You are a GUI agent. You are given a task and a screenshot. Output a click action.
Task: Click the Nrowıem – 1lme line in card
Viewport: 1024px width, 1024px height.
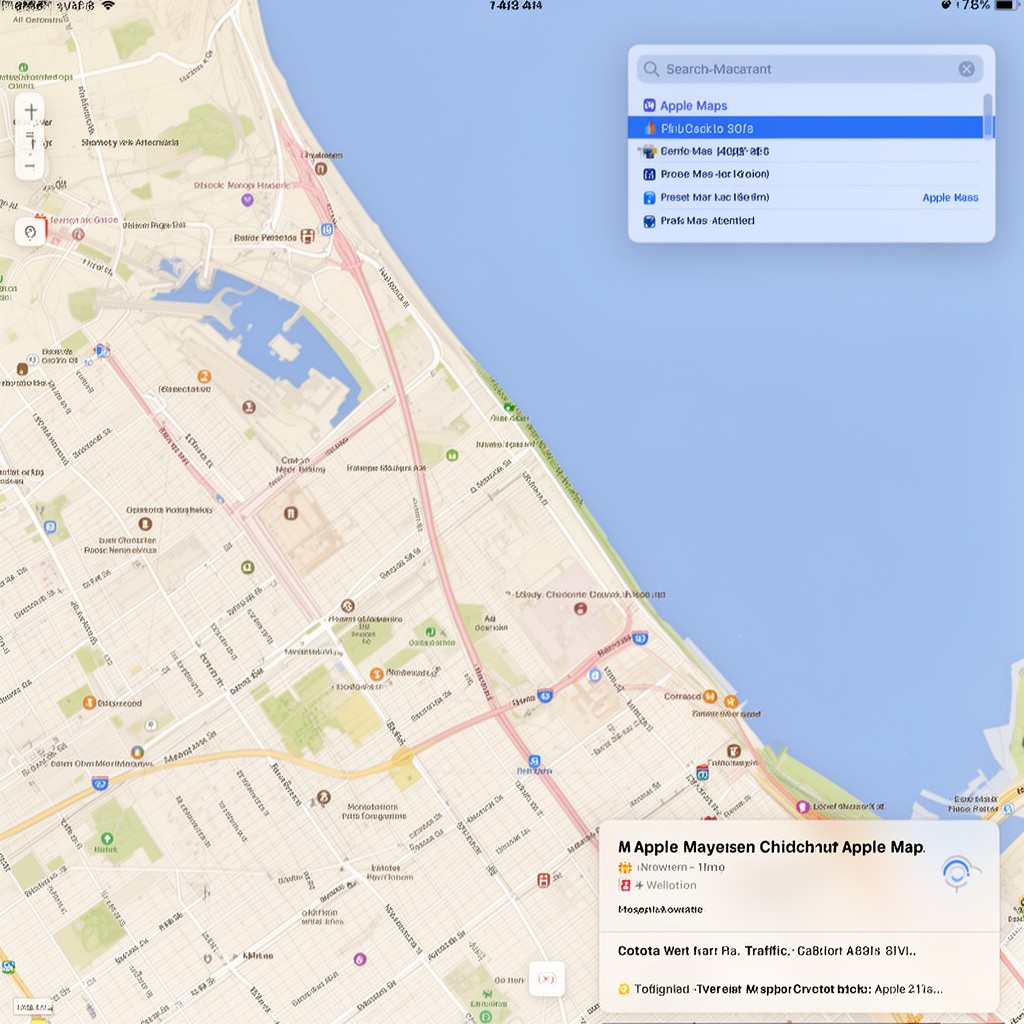(680, 867)
